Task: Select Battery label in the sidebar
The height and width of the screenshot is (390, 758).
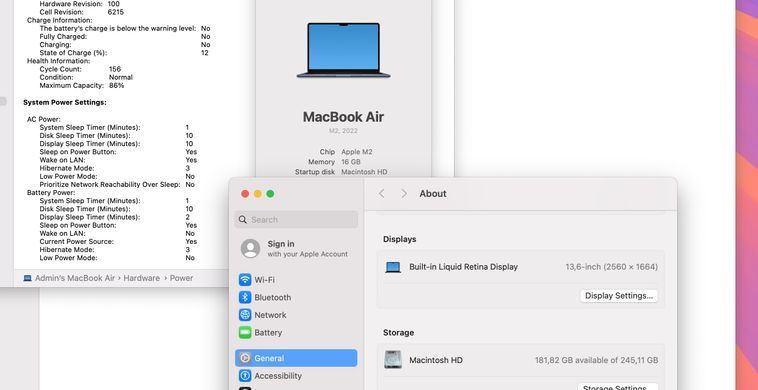Action: (268, 332)
